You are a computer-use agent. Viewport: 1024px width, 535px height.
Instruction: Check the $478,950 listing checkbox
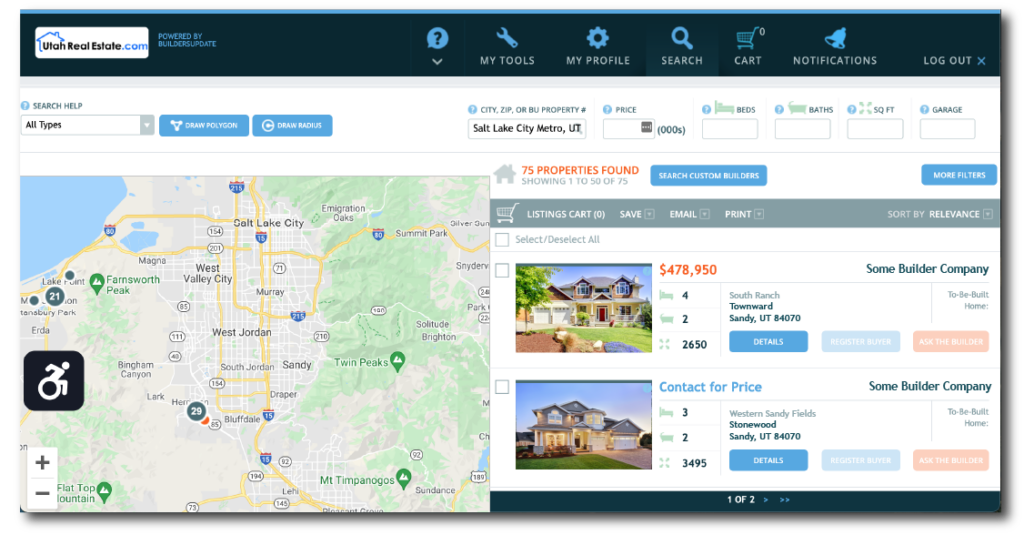tap(502, 271)
